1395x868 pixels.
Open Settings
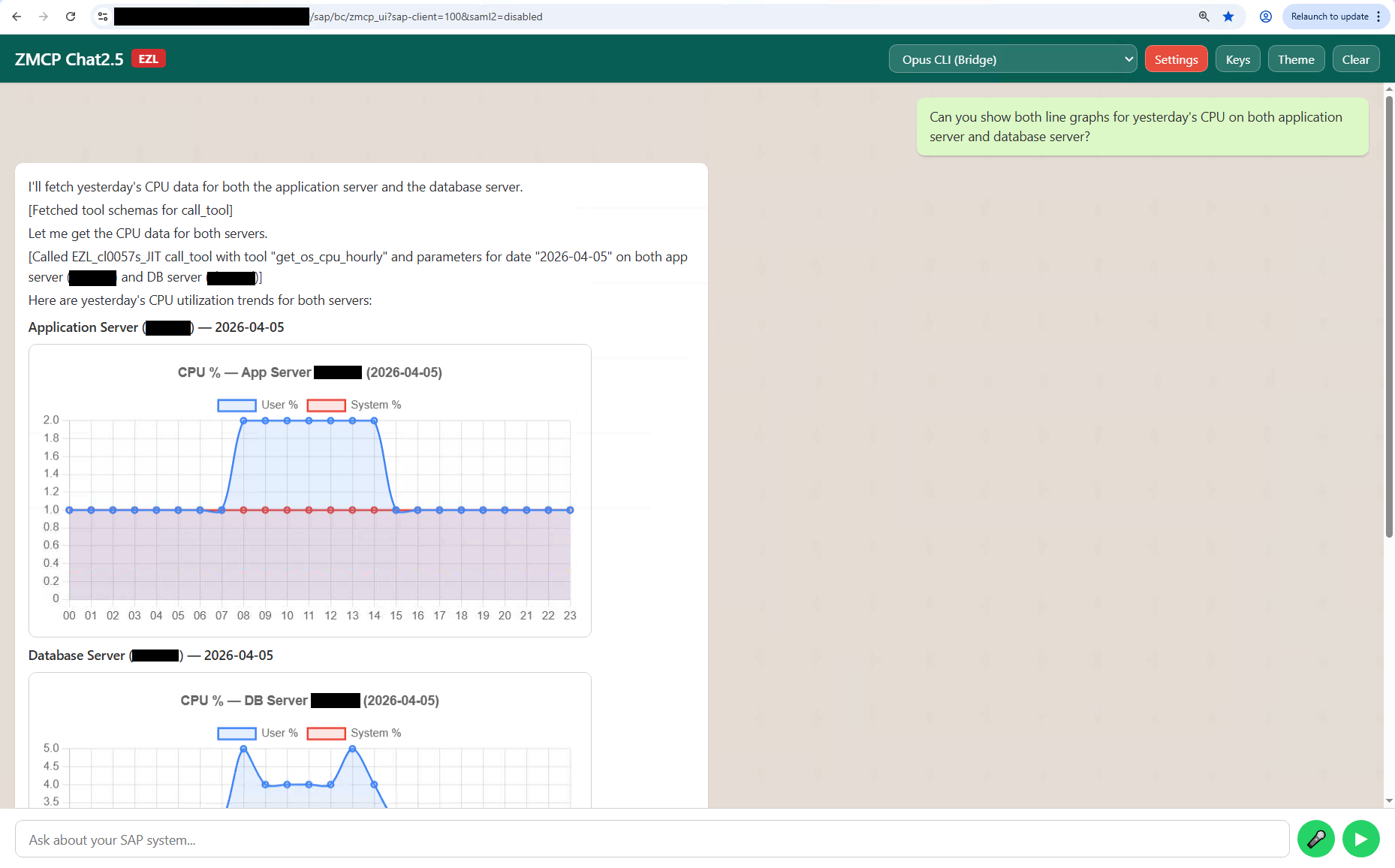click(x=1176, y=59)
